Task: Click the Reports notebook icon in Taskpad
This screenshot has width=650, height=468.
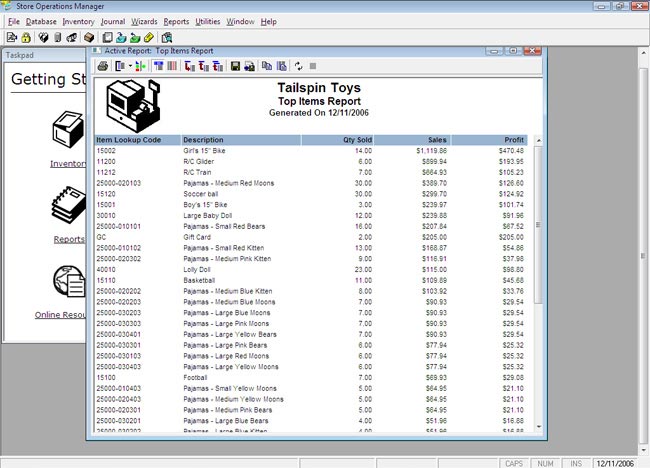Action: [69, 205]
